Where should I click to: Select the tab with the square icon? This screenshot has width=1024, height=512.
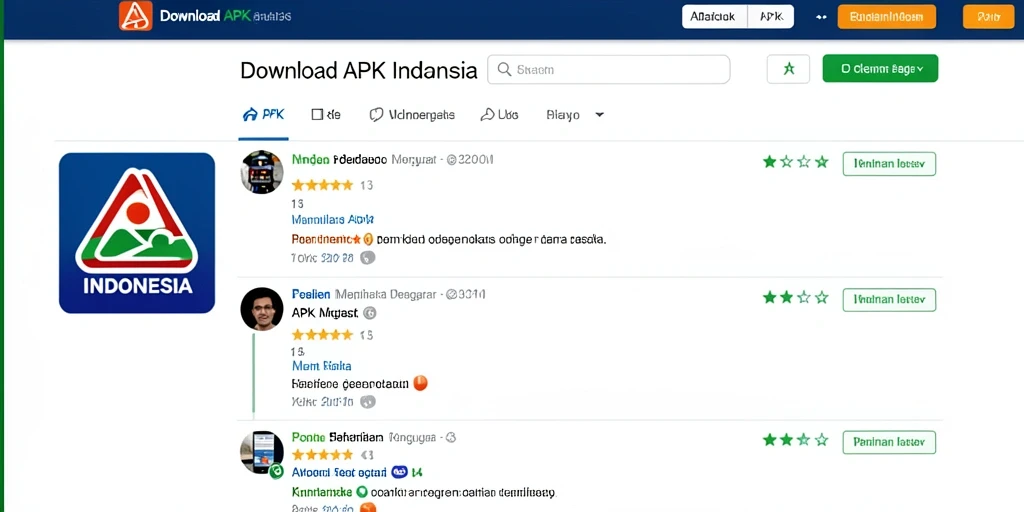click(x=326, y=115)
